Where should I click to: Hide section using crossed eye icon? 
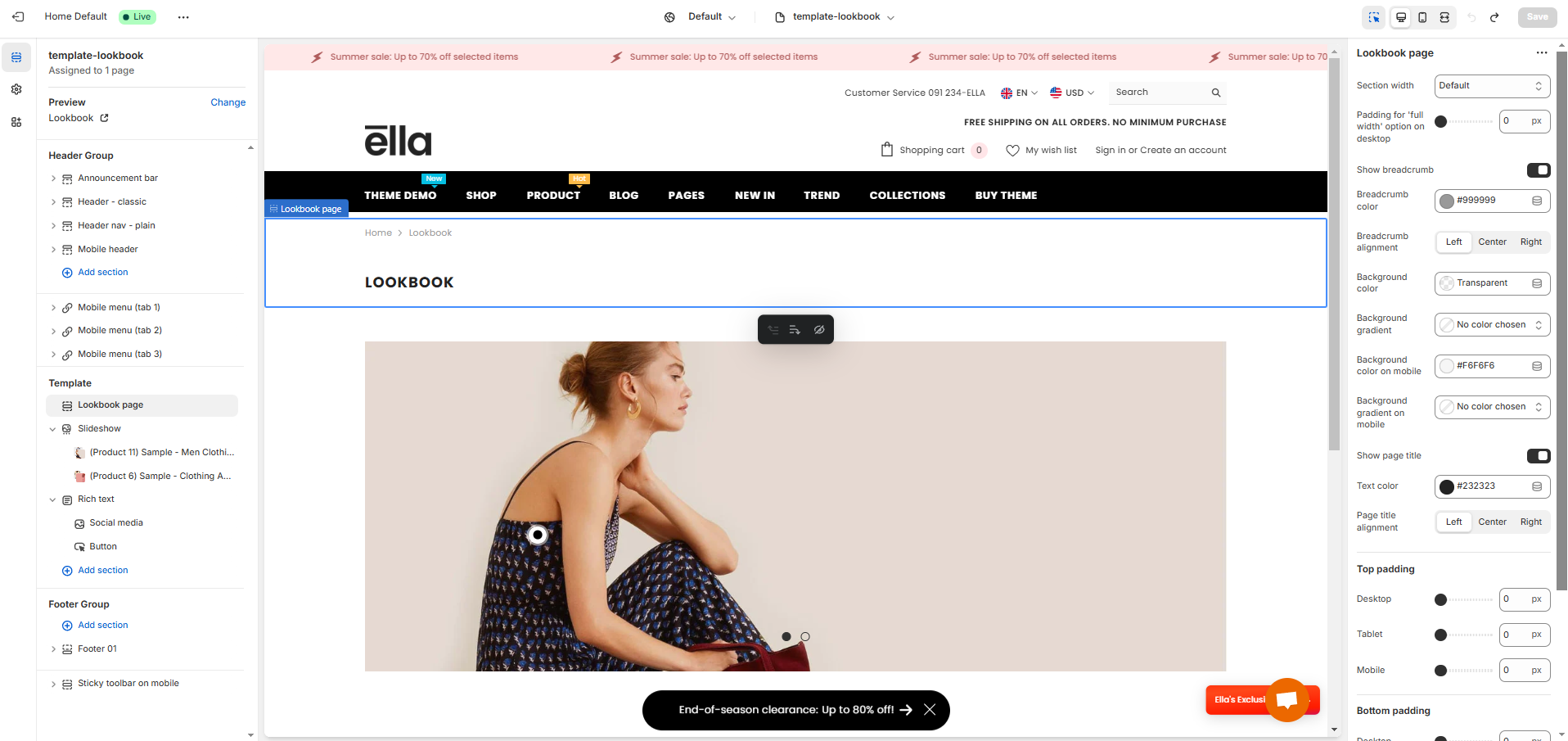[818, 330]
